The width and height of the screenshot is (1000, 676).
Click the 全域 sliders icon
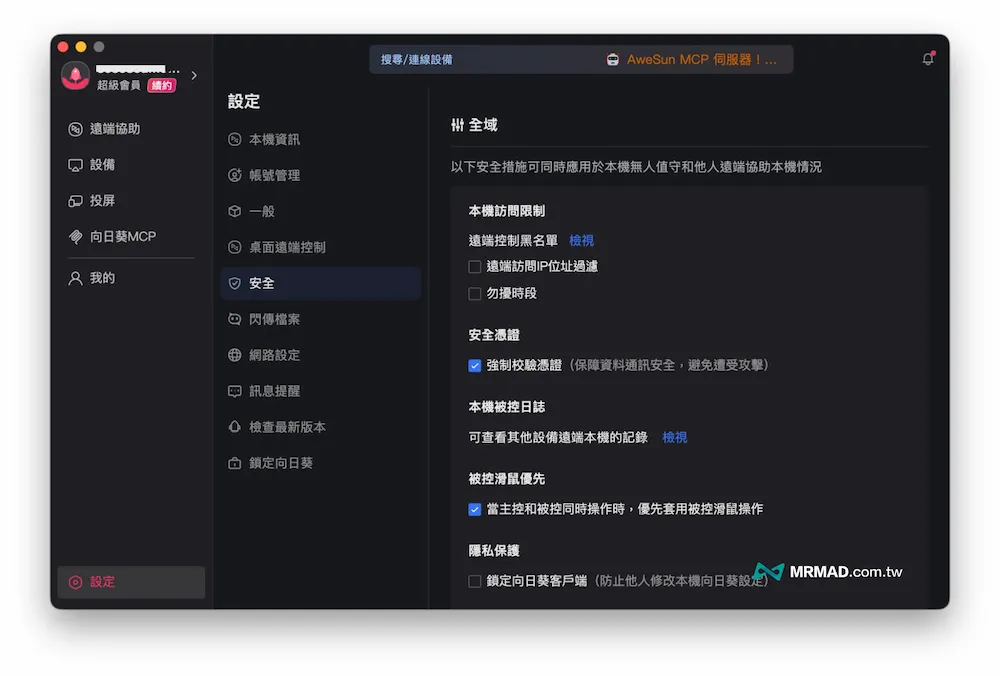(x=457, y=125)
